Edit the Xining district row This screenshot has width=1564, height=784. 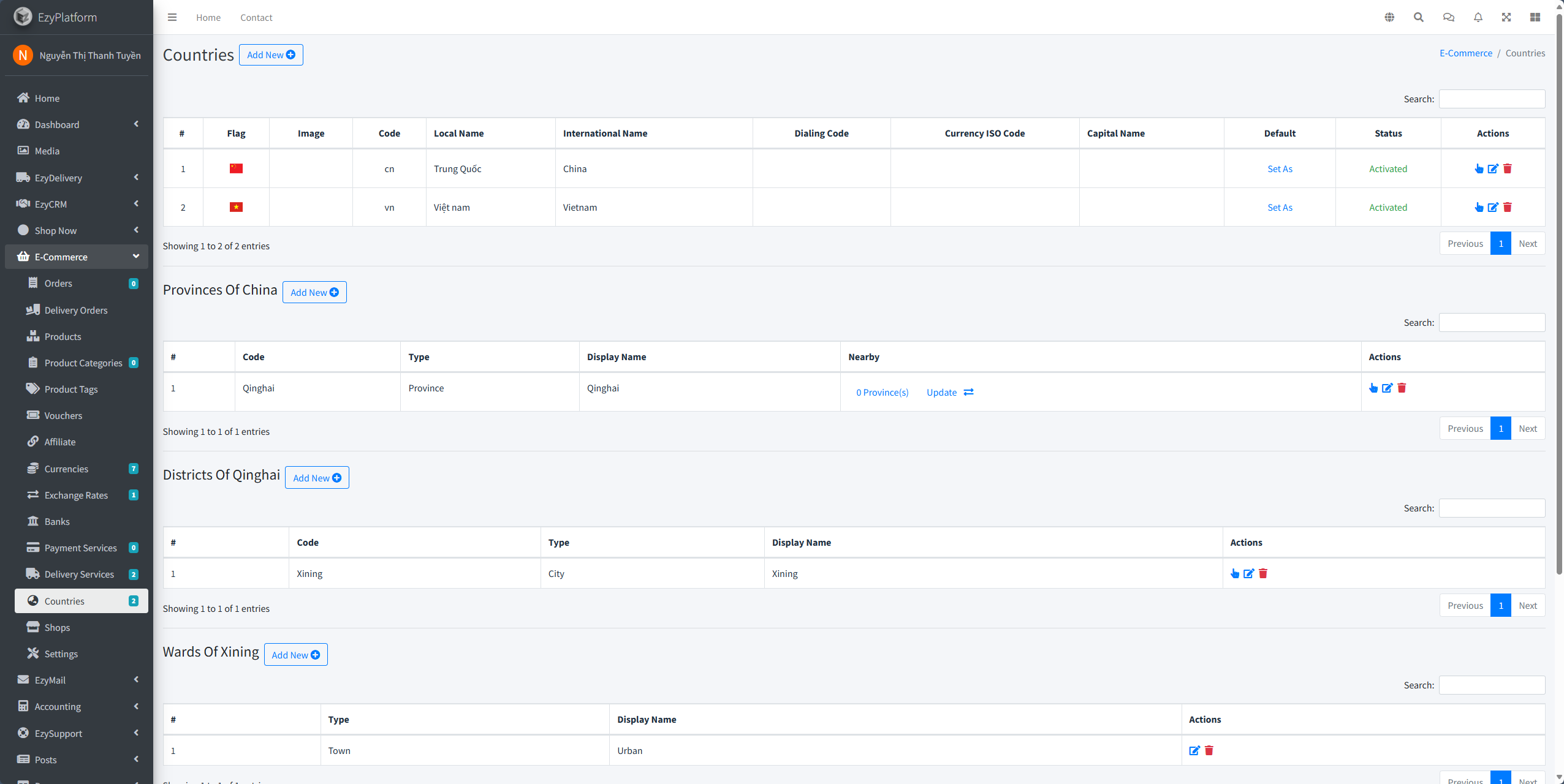(1248, 573)
